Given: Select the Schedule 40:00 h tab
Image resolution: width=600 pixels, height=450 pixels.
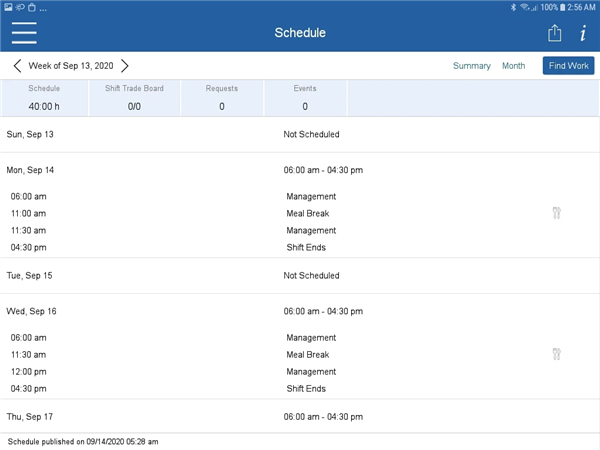Looking at the screenshot, I should tap(44, 98).
